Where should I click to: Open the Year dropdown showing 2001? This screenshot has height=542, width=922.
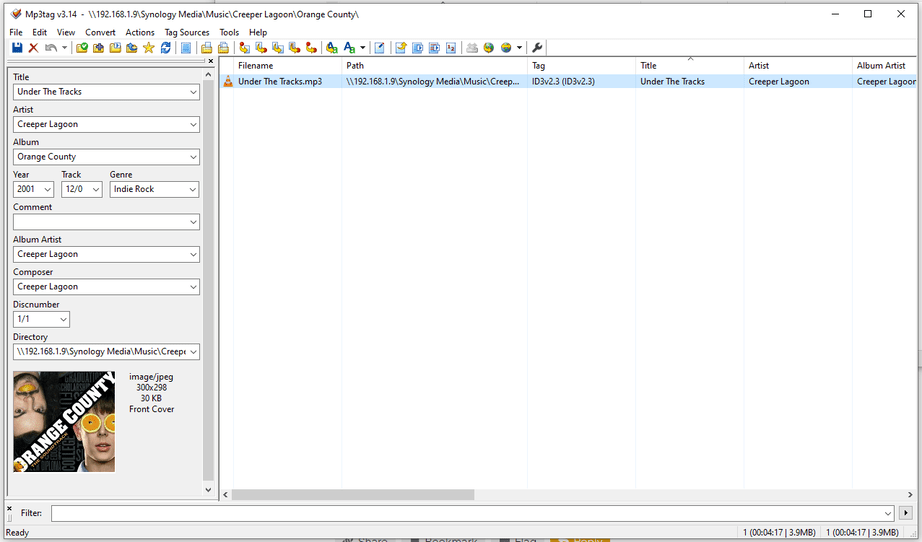click(x=48, y=189)
